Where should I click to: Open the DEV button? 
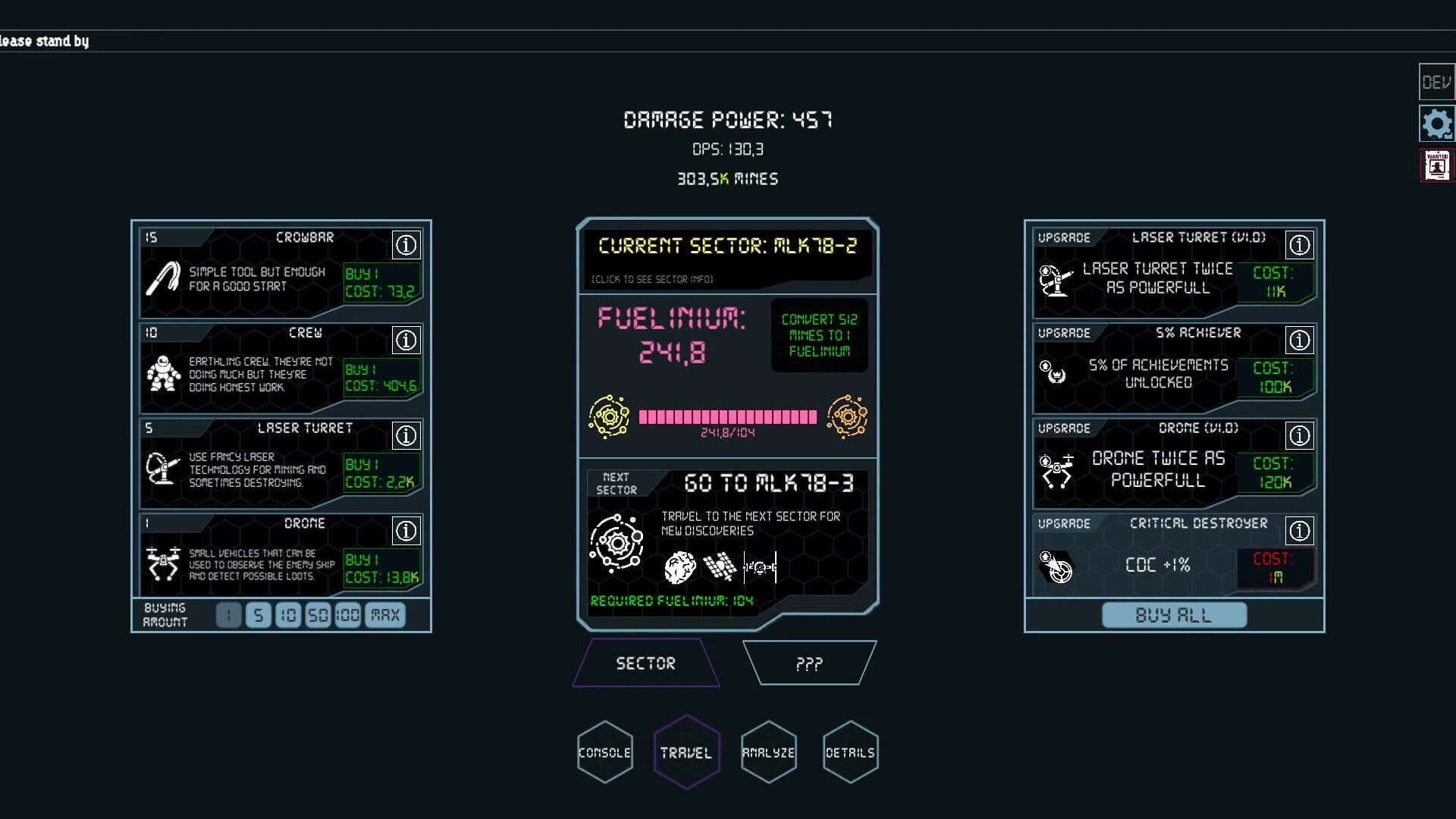click(x=1436, y=82)
